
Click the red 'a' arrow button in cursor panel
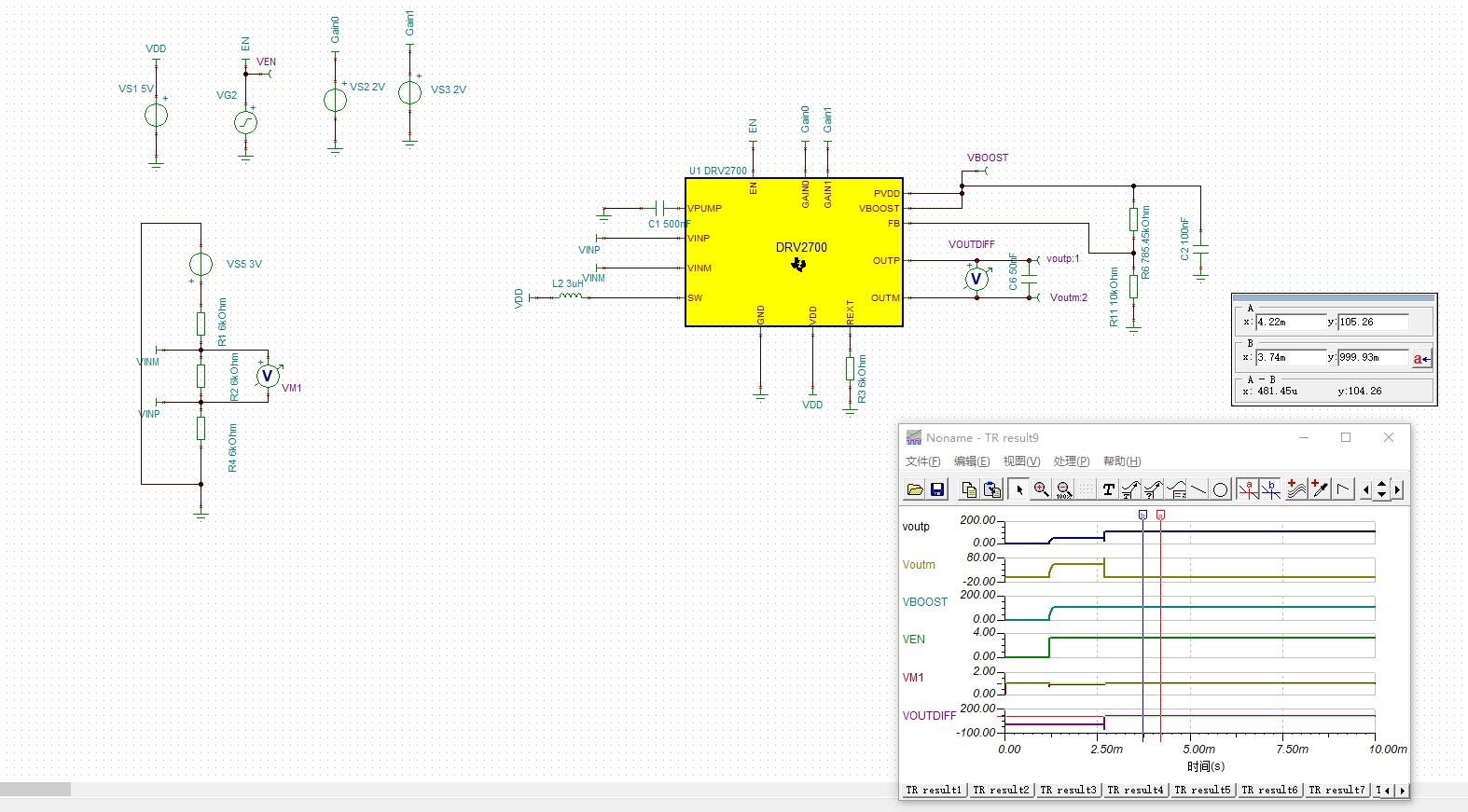[1421, 358]
